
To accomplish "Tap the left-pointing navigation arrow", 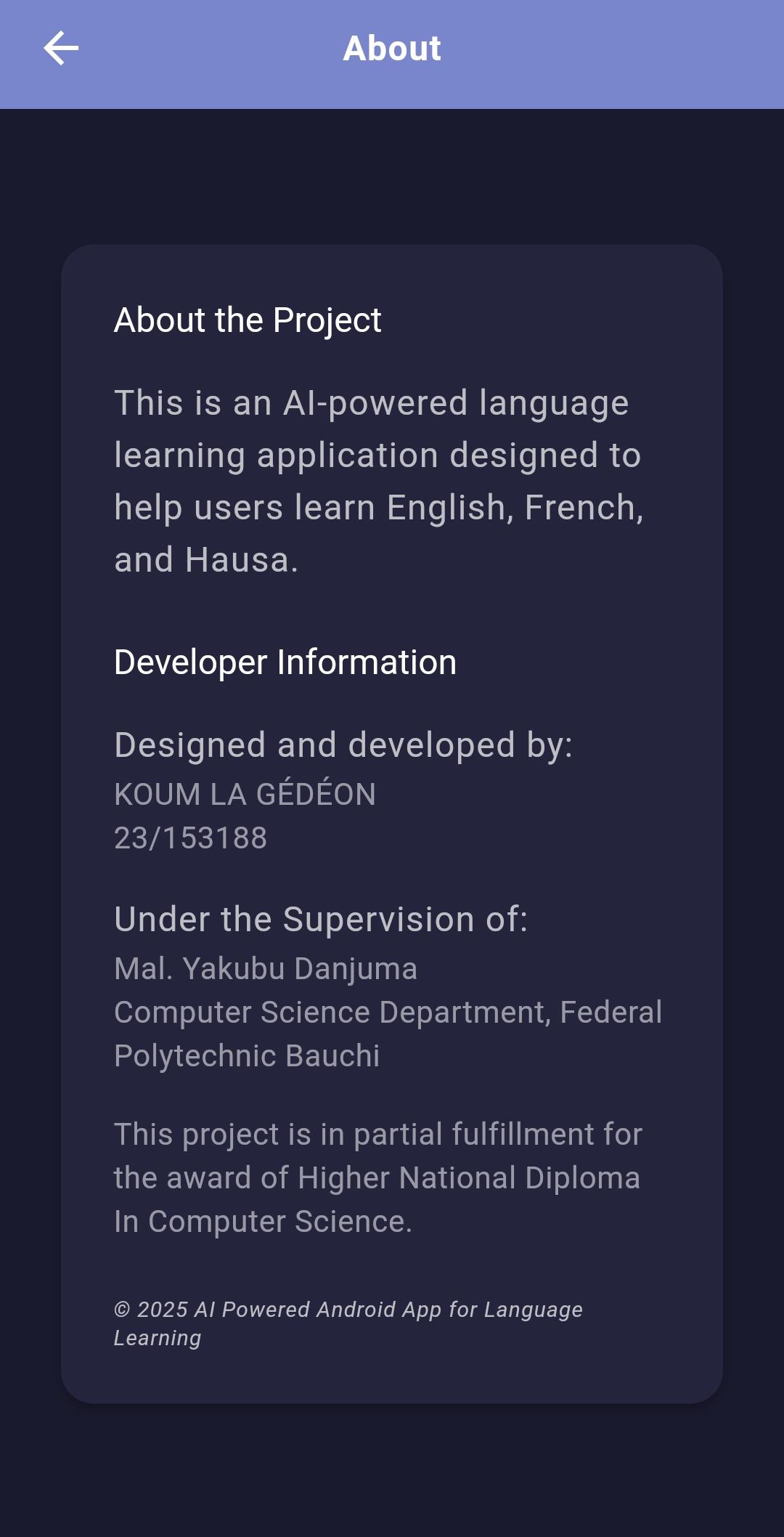I will tap(59, 48).
